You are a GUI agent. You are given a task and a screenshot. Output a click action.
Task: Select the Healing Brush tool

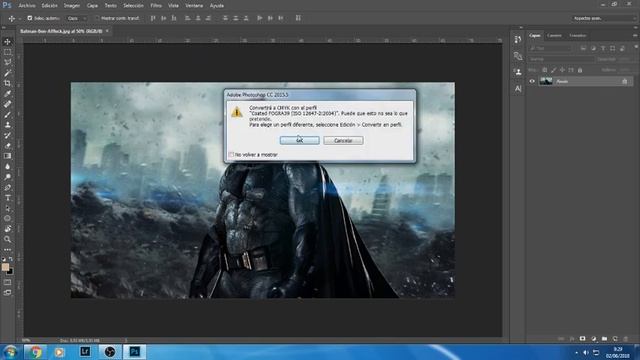pos(7,104)
